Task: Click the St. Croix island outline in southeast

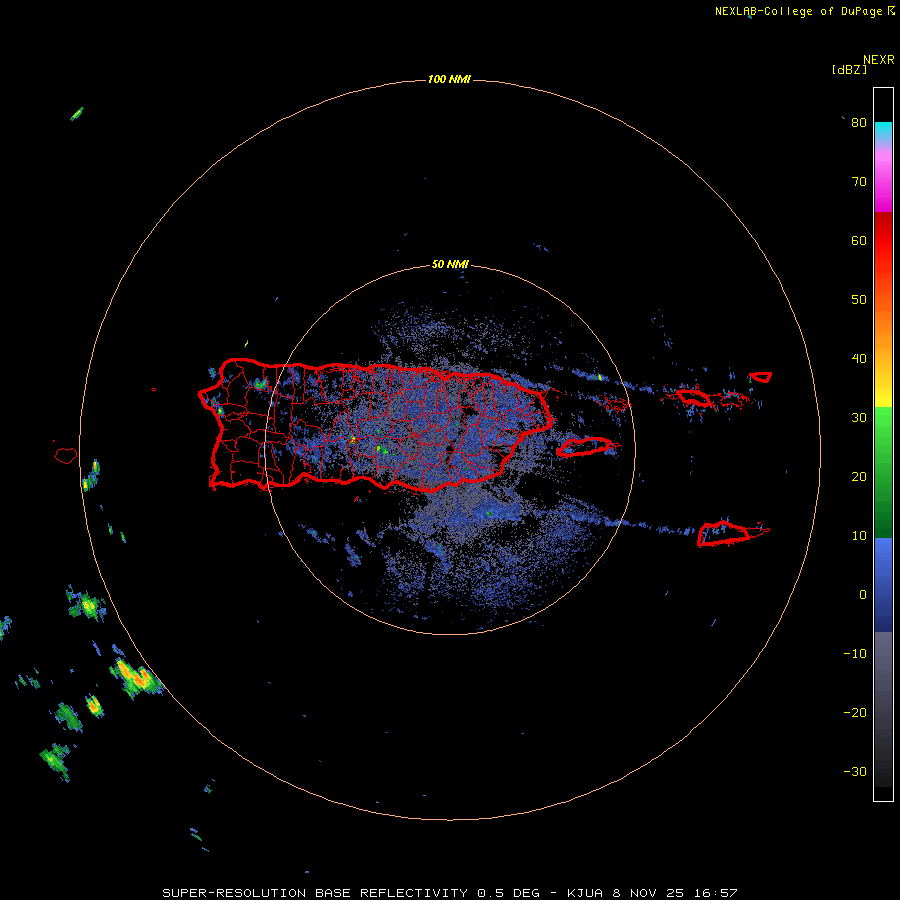Action: (x=725, y=533)
